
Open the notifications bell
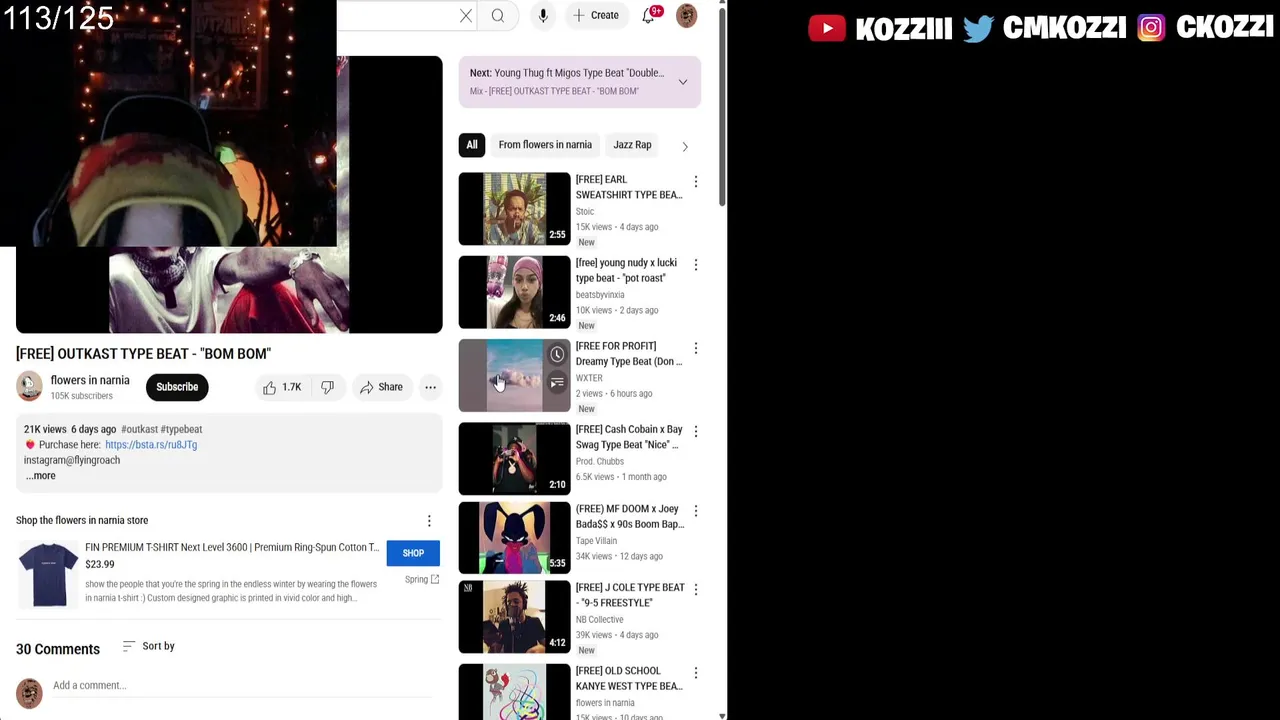[649, 15]
